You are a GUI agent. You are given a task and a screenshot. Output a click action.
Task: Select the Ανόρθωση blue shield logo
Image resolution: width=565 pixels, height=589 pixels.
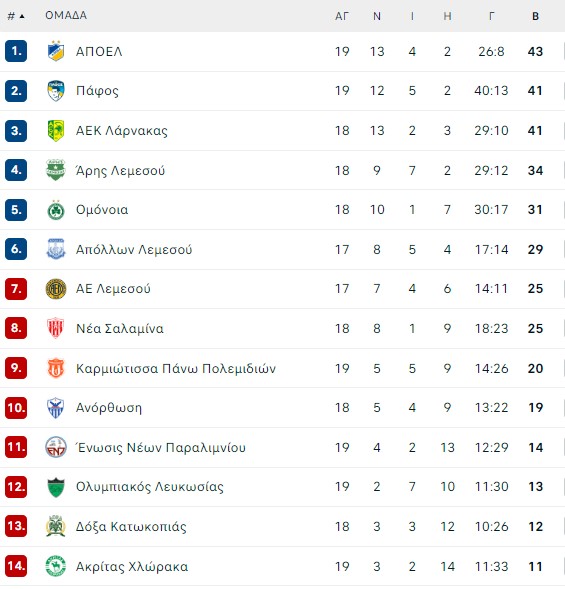[x=56, y=408]
